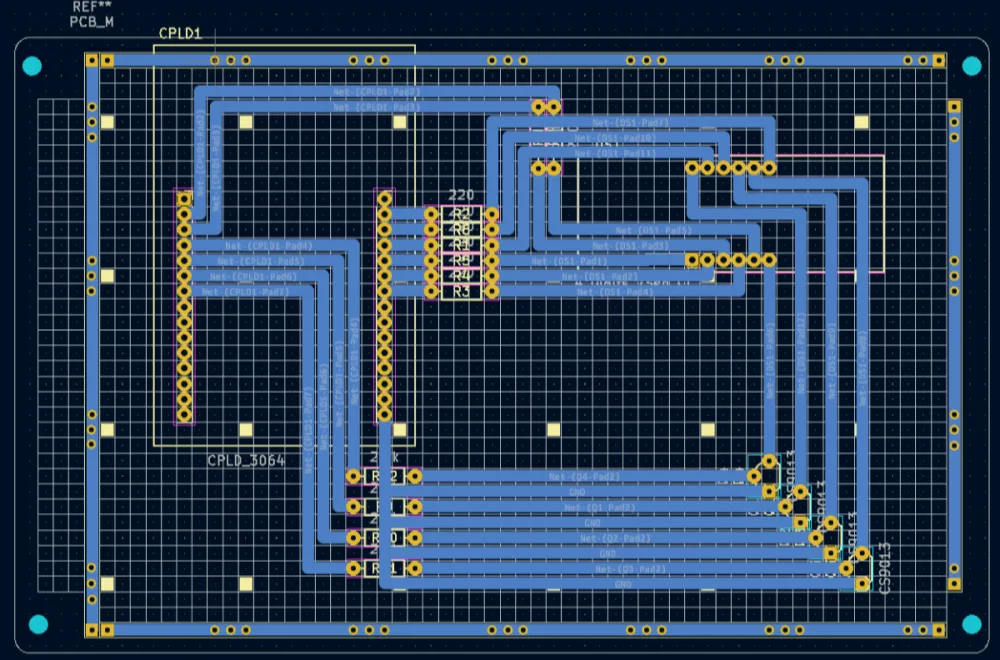Select the CPLD1 footprint courtyard outline
Viewport: 1000px width, 660px height.
(280, 45)
